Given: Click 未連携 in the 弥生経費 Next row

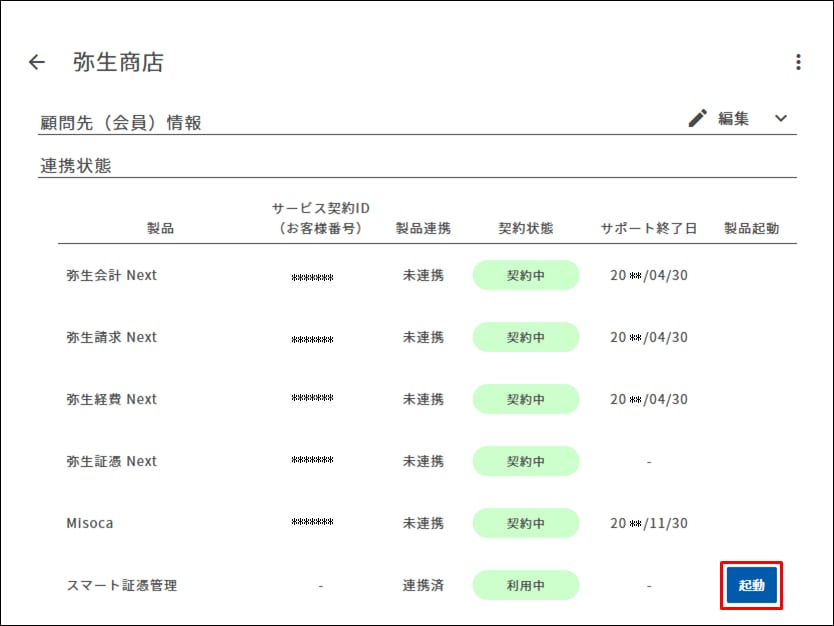Looking at the screenshot, I should [423, 399].
